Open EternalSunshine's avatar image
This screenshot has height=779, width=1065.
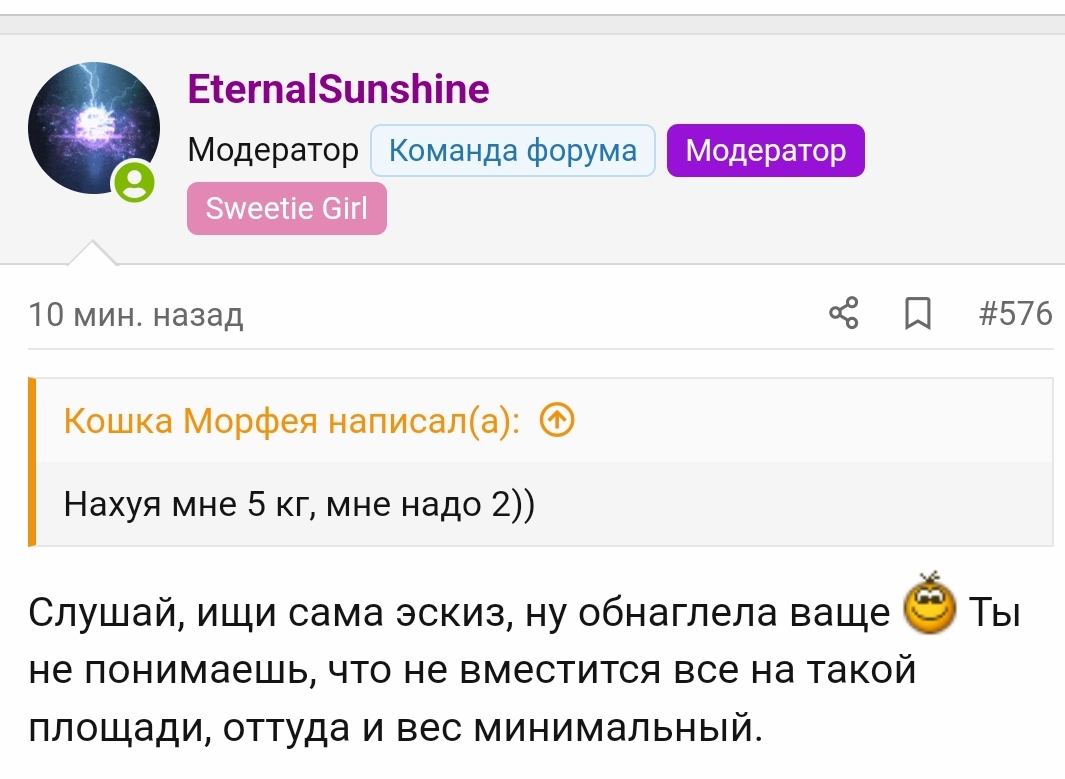pos(92,127)
